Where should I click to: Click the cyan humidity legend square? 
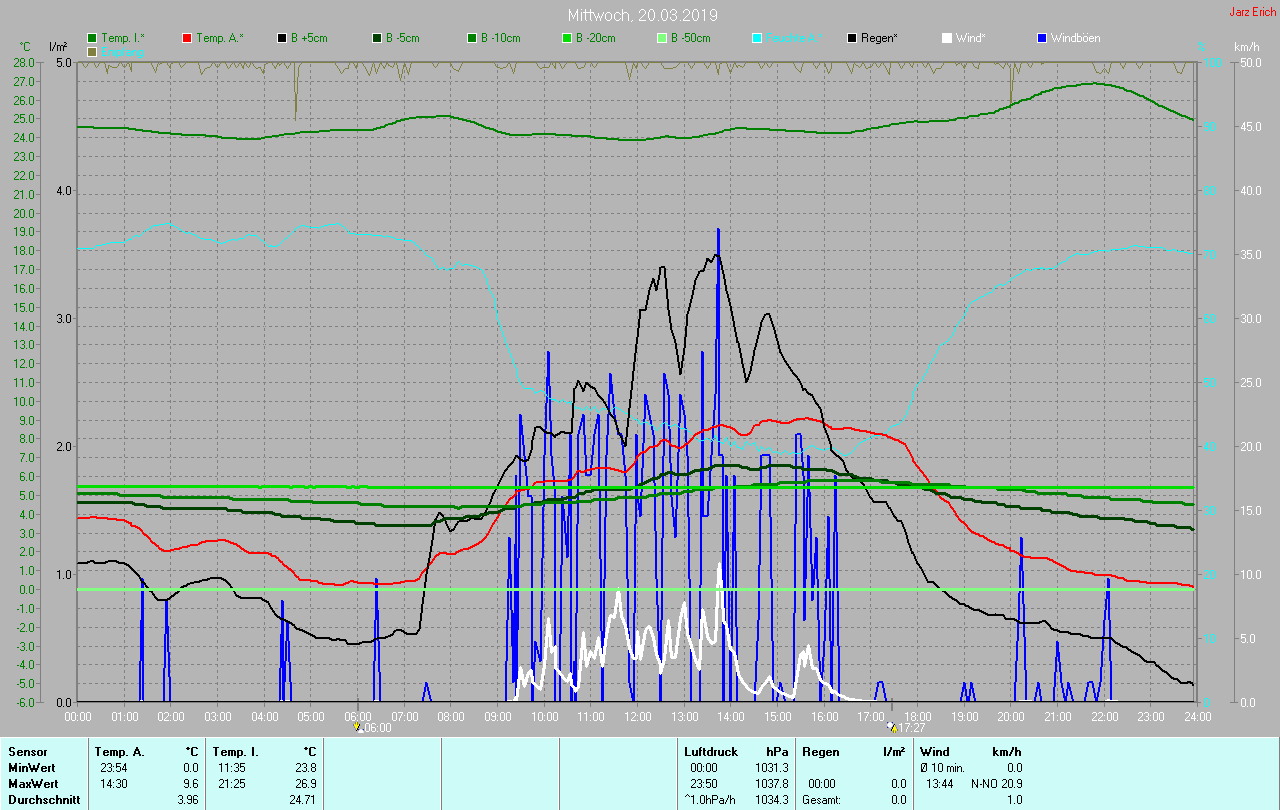pyautogui.click(x=757, y=38)
